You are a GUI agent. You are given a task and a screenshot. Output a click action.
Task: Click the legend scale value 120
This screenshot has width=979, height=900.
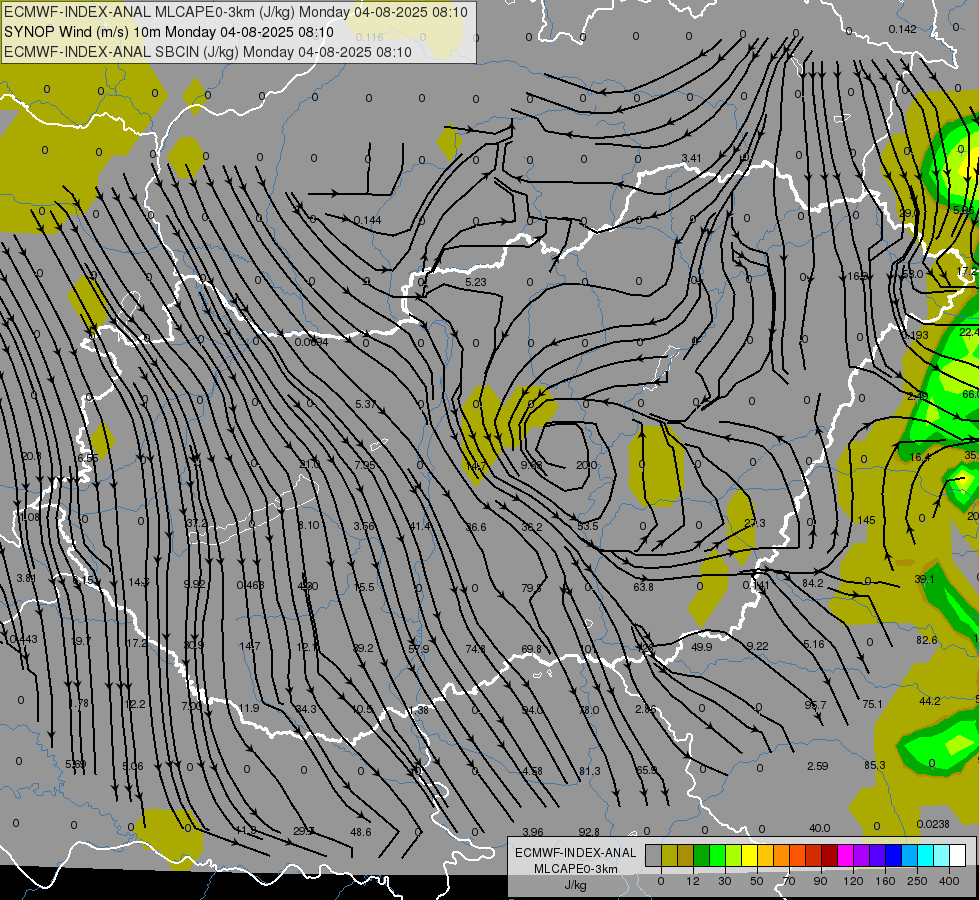click(x=853, y=881)
